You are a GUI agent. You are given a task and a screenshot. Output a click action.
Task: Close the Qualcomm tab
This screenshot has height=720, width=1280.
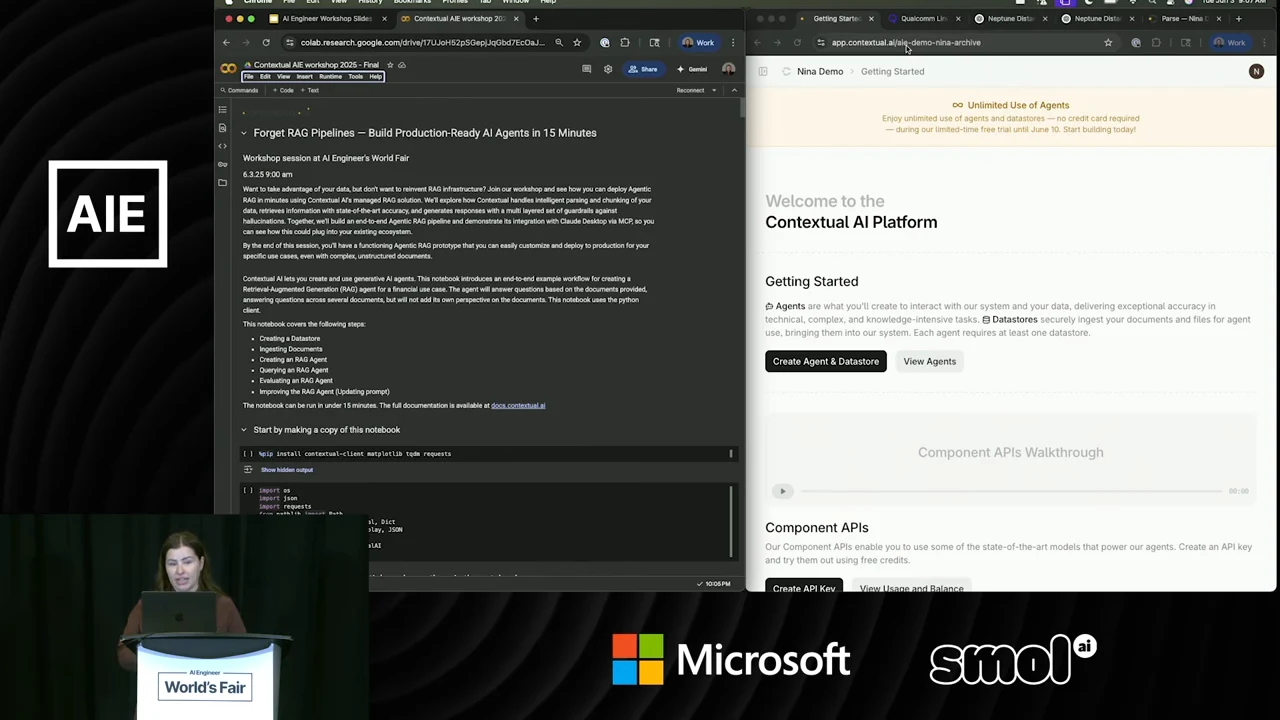[958, 18]
